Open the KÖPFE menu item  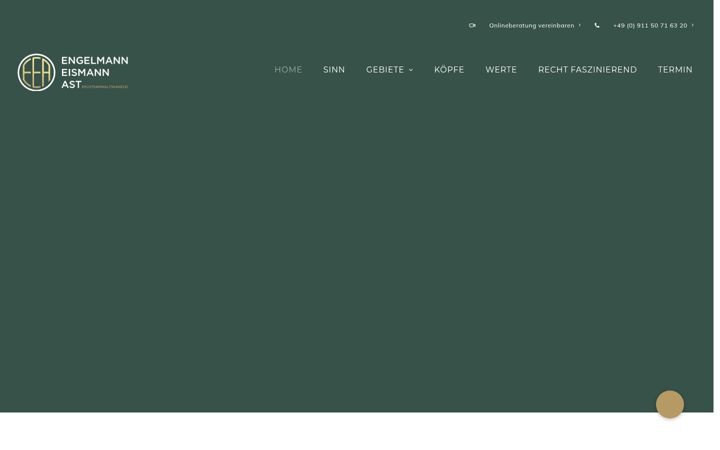point(449,69)
